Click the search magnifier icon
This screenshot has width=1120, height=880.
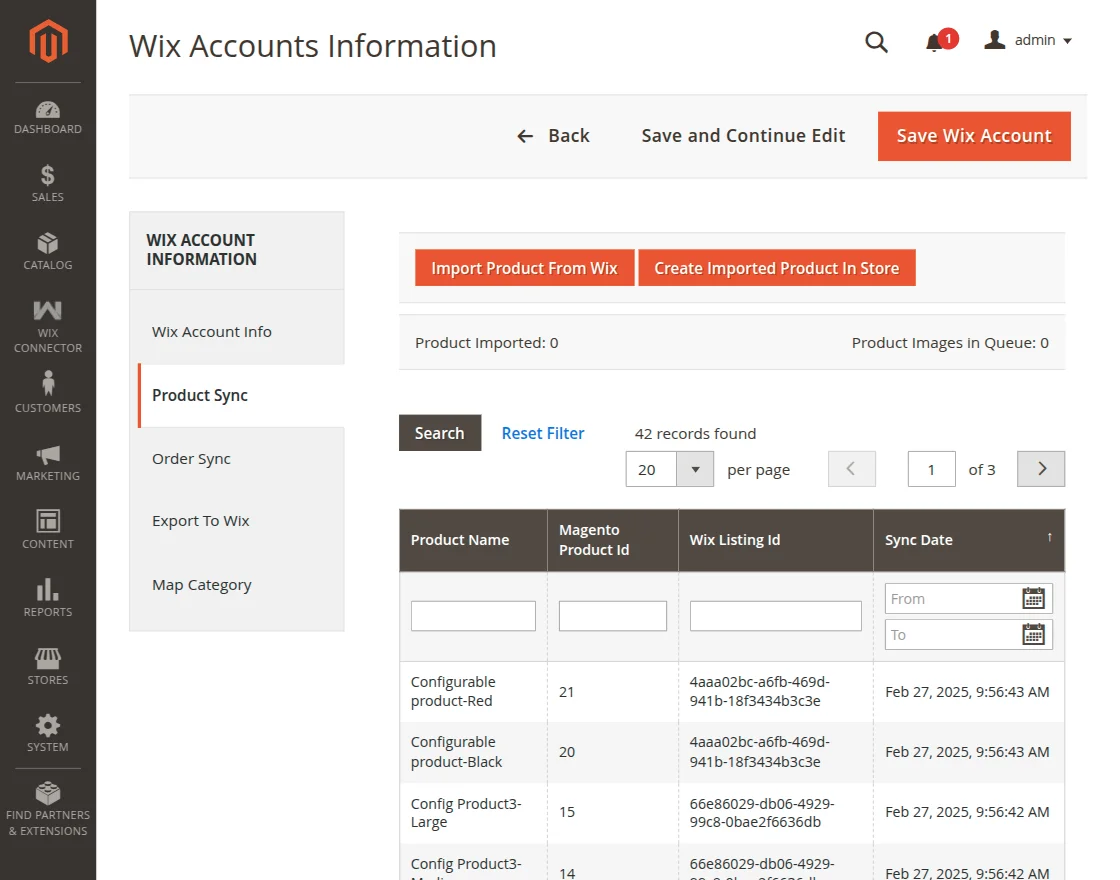point(876,42)
